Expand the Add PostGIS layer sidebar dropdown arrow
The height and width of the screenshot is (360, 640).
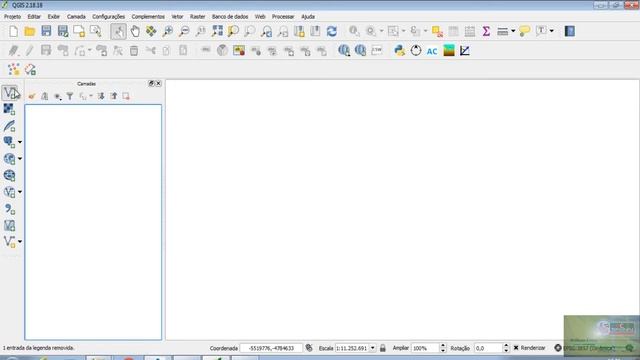pyautogui.click(x=20, y=142)
